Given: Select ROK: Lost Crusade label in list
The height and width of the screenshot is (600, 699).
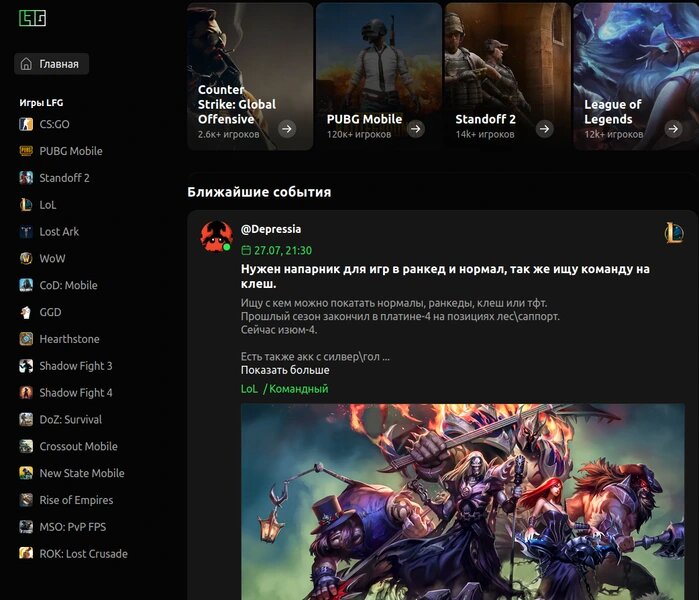Looking at the screenshot, I should (83, 554).
